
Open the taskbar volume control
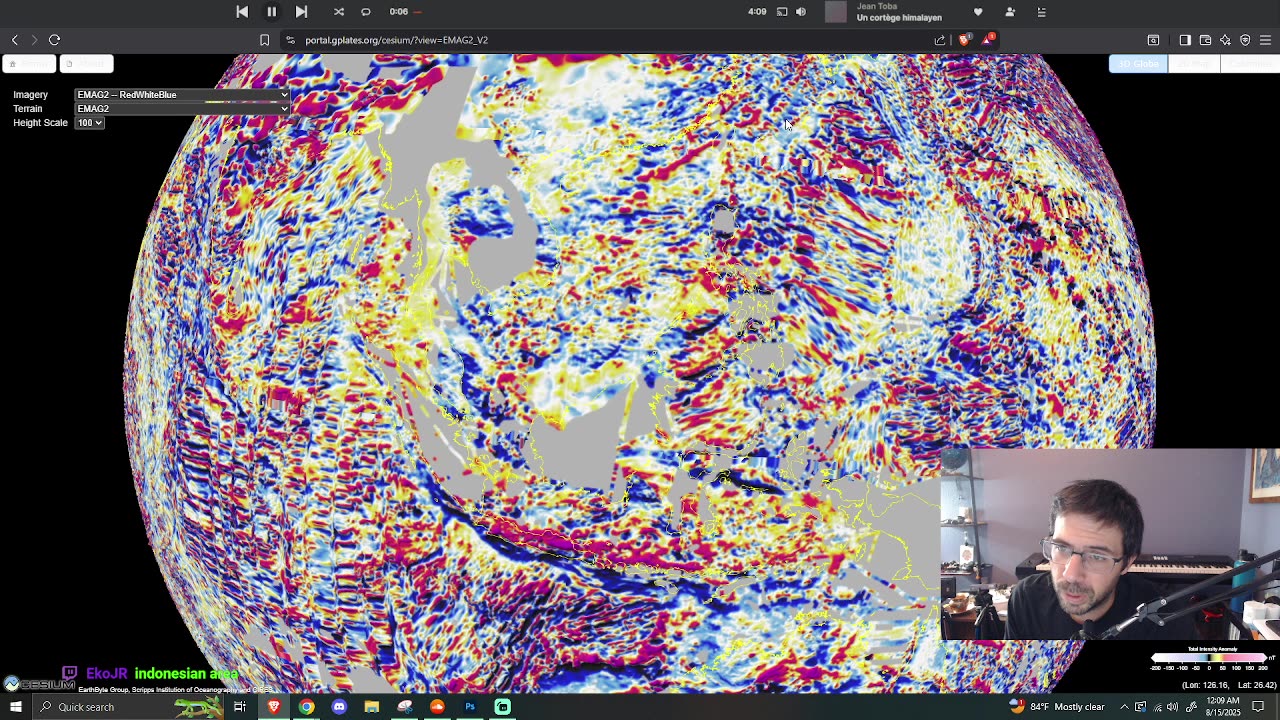point(1173,707)
